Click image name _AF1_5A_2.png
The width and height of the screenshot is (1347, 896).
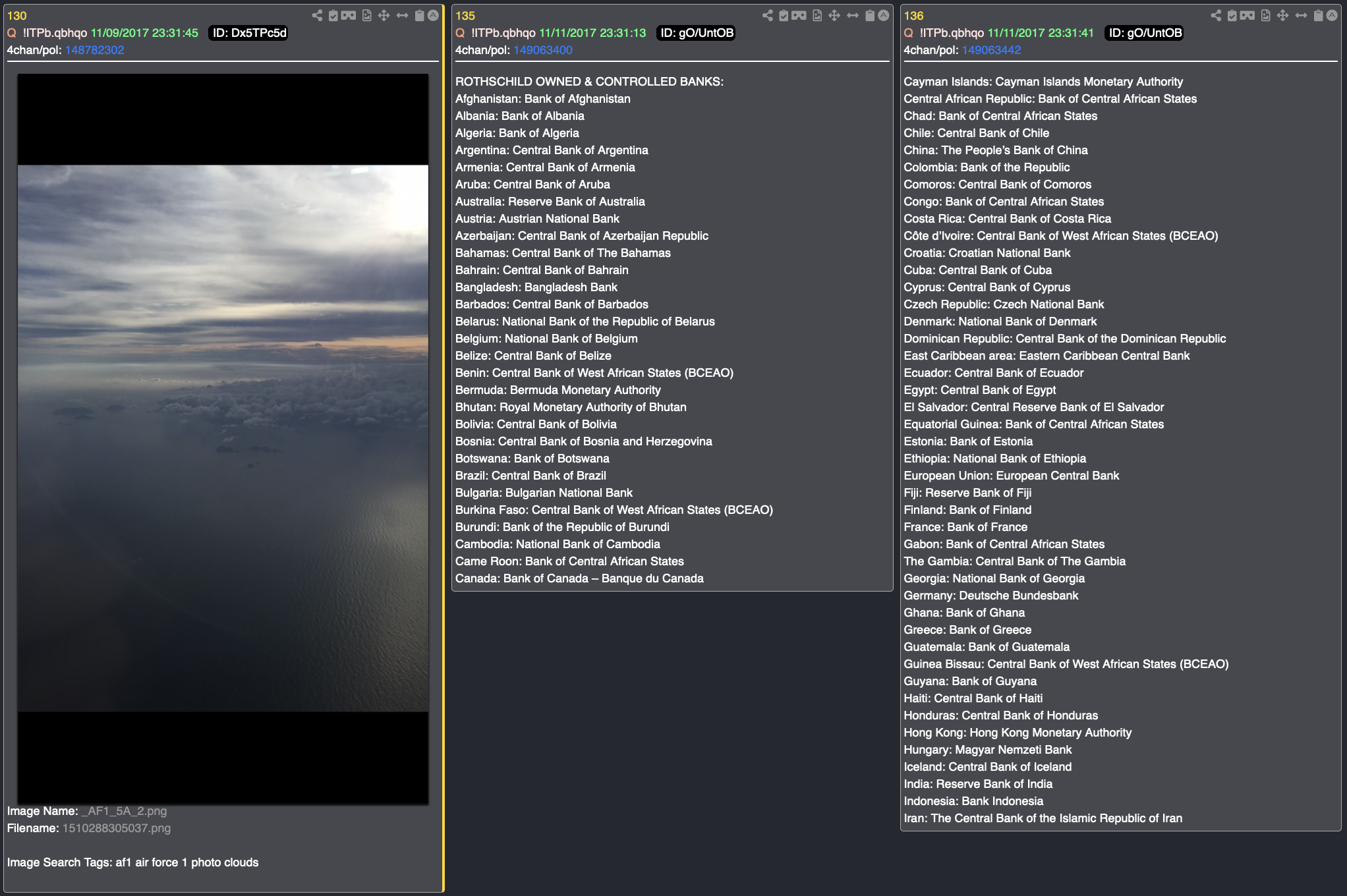124,811
